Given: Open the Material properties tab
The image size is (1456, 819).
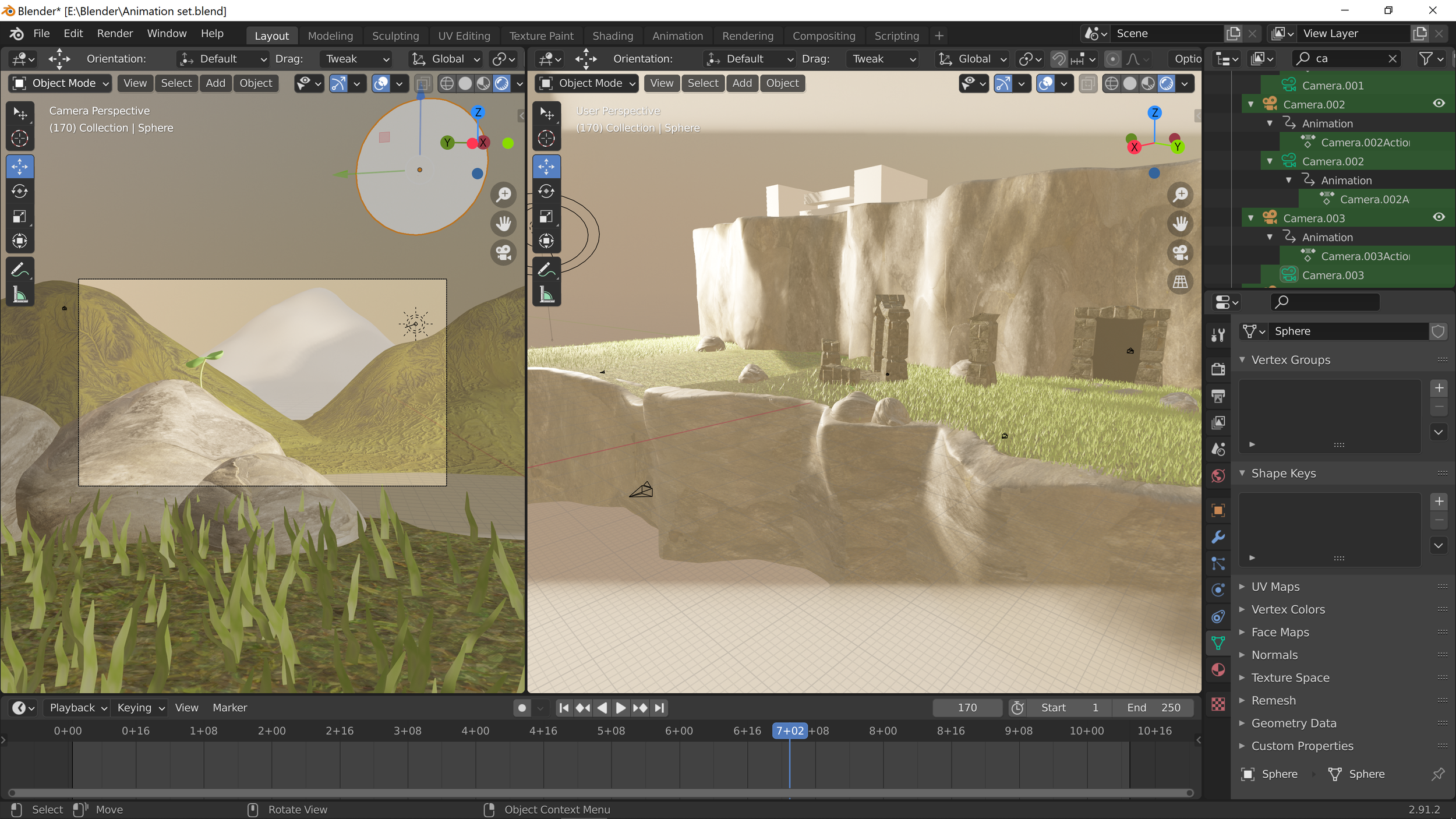Looking at the screenshot, I should [1218, 670].
